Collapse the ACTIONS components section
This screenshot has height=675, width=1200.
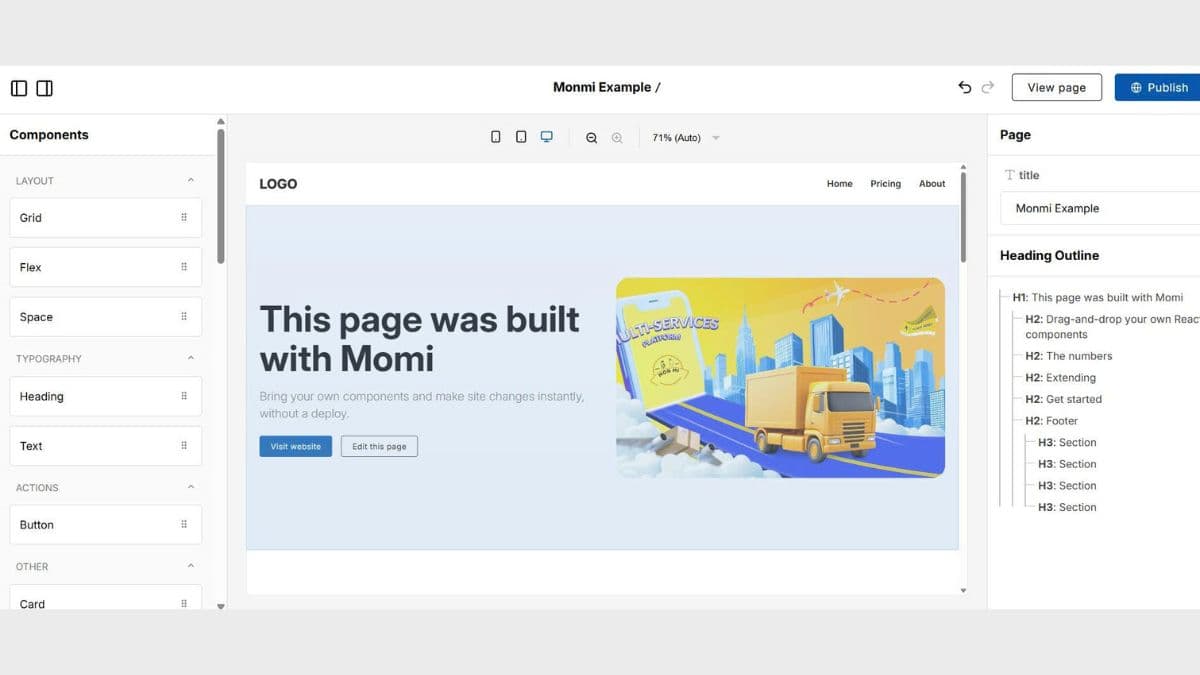coord(191,487)
